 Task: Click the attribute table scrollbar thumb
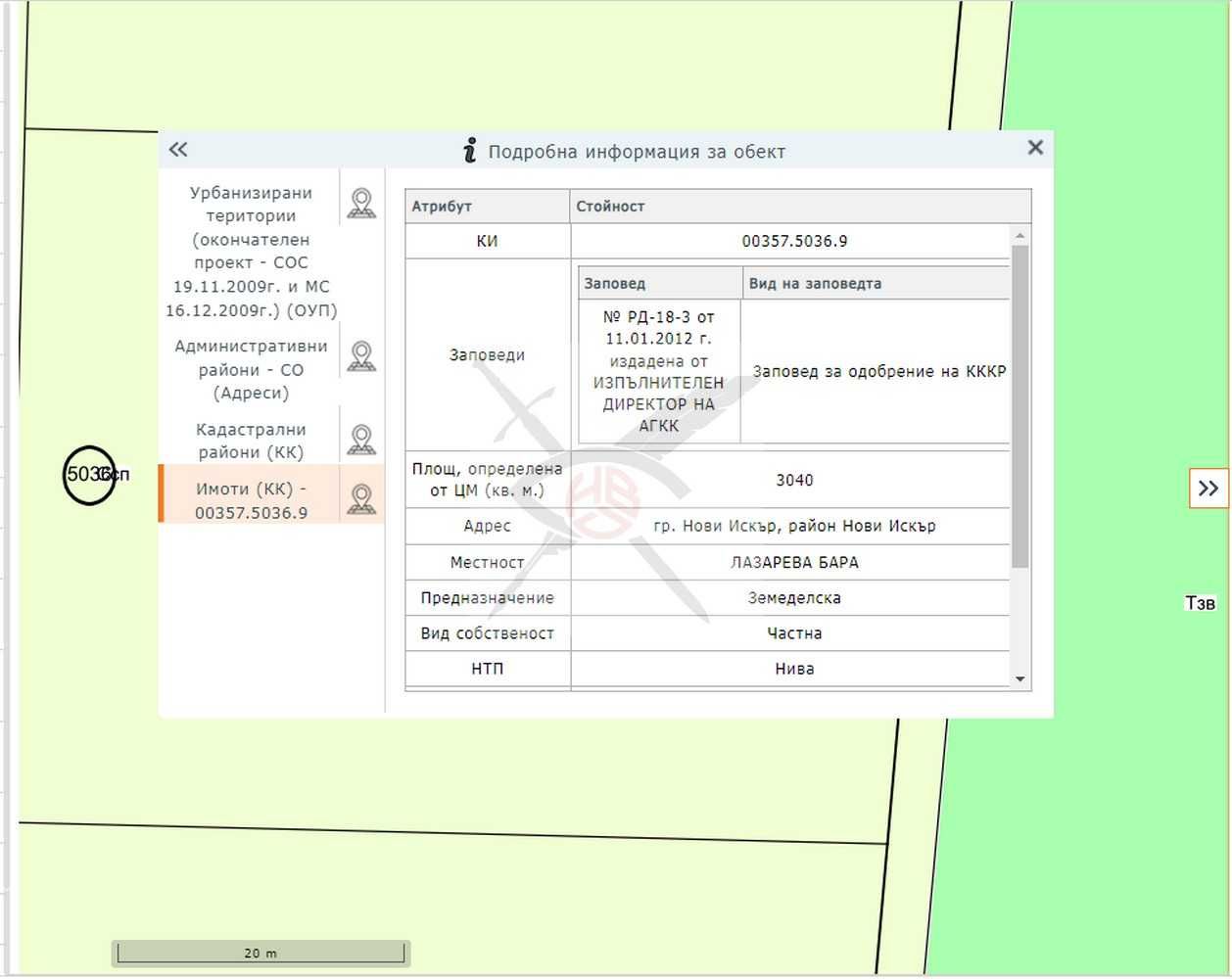[x=1019, y=406]
